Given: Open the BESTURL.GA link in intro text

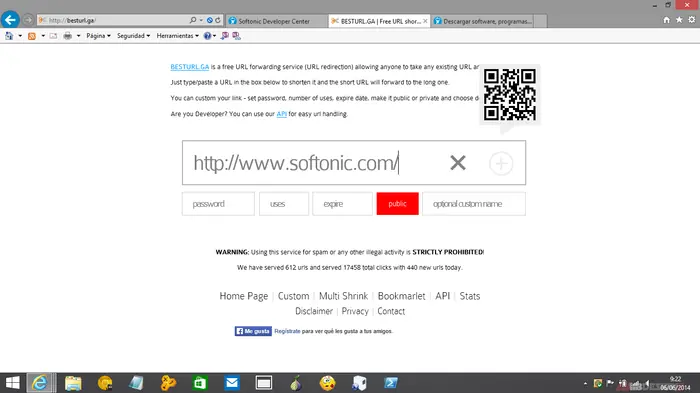Looking at the screenshot, I should [190, 67].
